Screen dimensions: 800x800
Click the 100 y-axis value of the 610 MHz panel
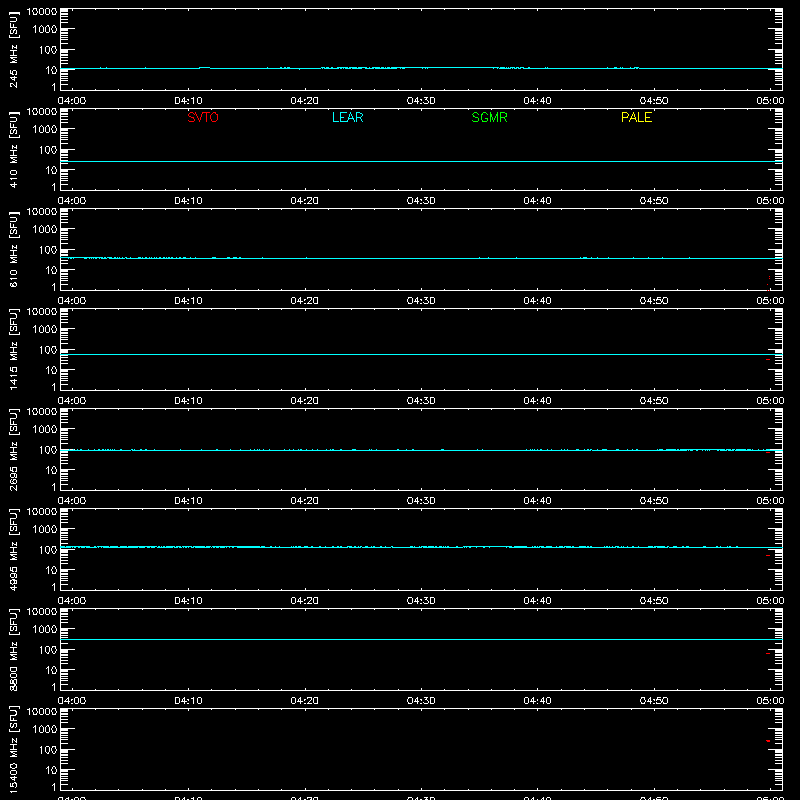(x=48, y=250)
